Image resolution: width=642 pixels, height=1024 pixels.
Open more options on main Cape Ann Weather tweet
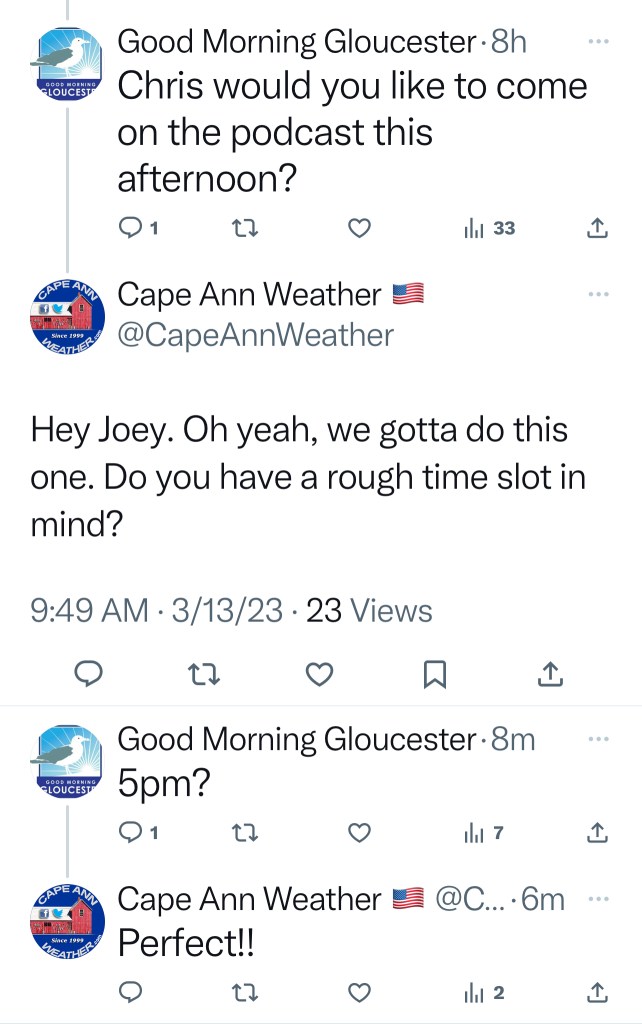[x=598, y=295]
